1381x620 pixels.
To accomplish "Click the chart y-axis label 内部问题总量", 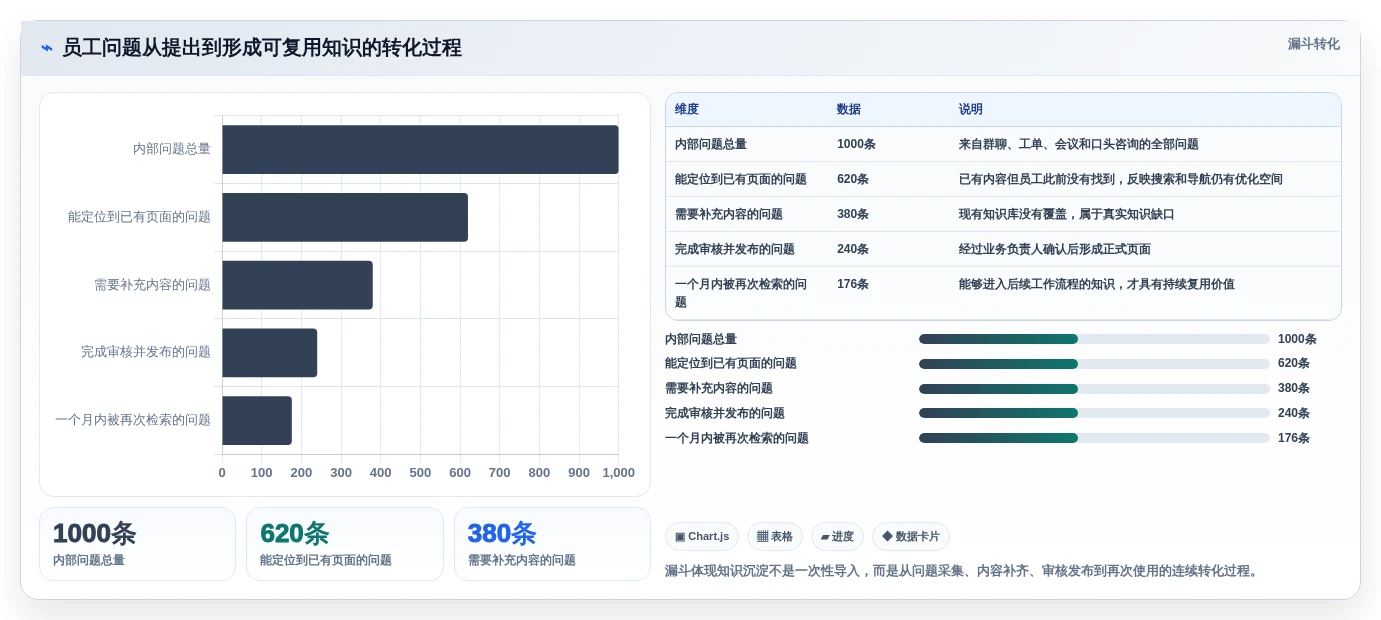I will [172, 149].
